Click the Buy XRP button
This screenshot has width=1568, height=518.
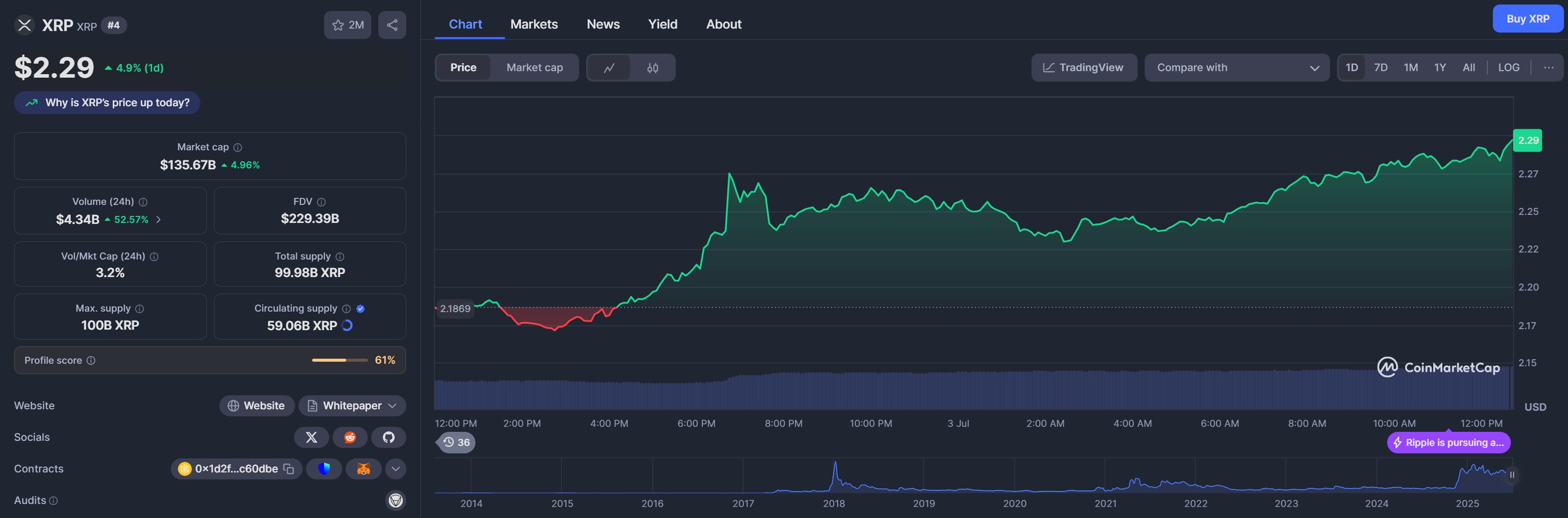(1528, 19)
